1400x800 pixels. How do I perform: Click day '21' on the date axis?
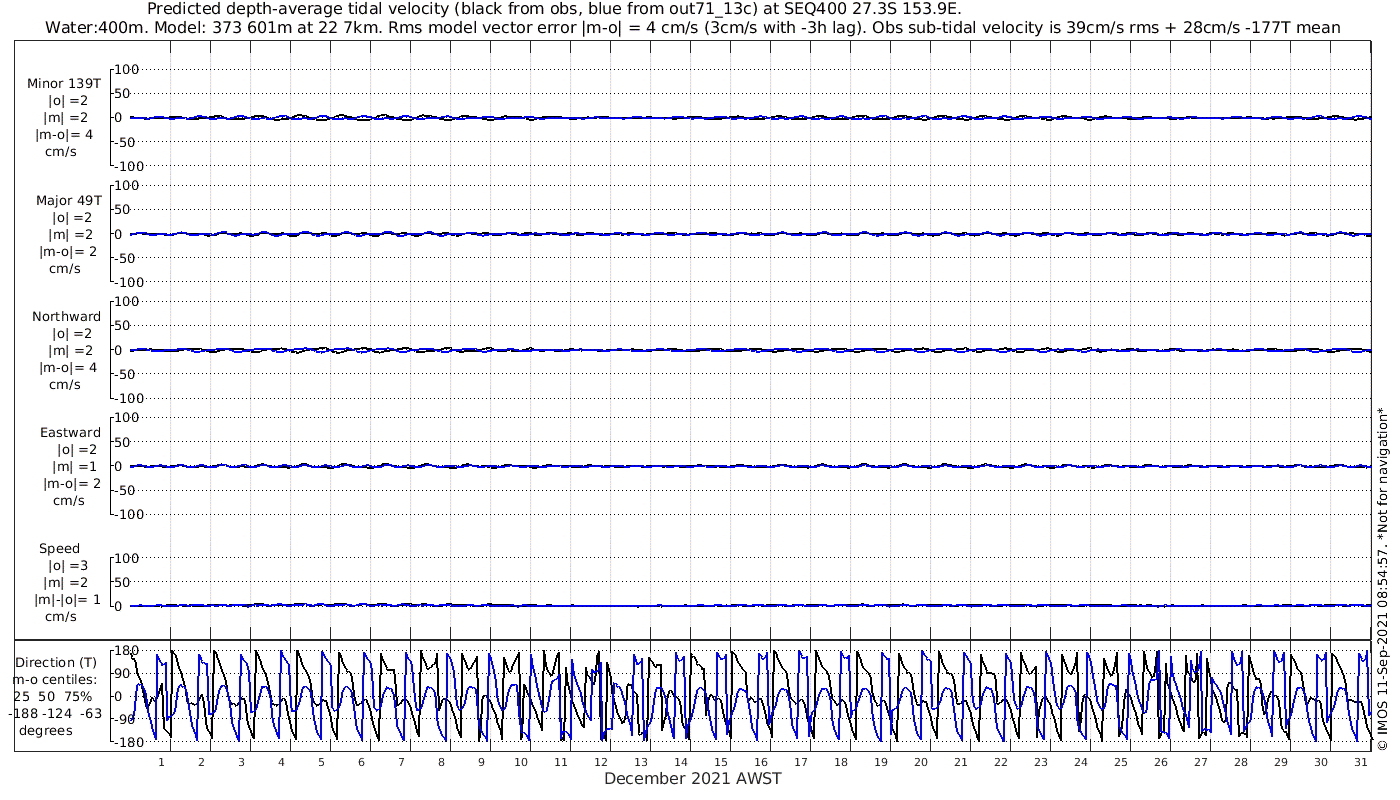961,762
